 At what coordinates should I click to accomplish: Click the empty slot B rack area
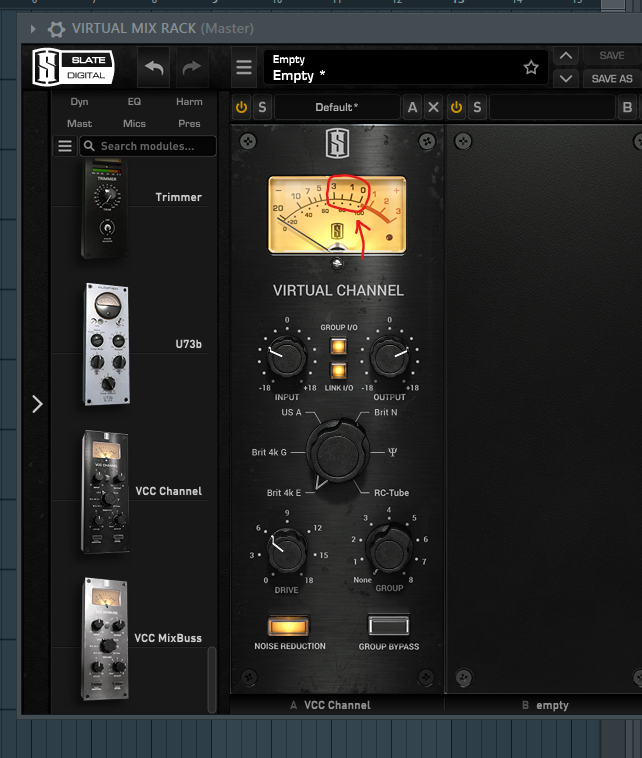point(544,409)
